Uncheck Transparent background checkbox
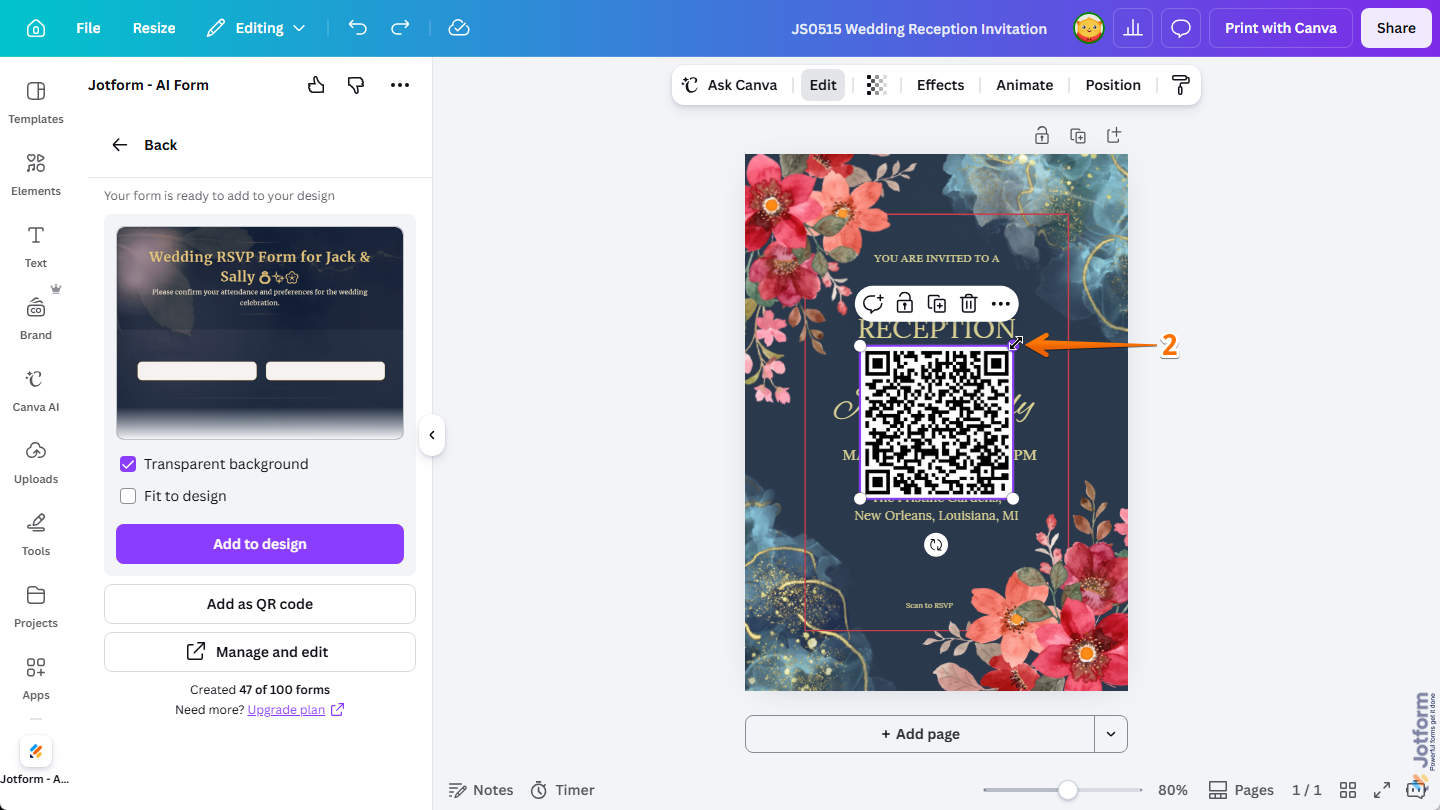Screen dimensions: 1440x810 (x=128, y=464)
